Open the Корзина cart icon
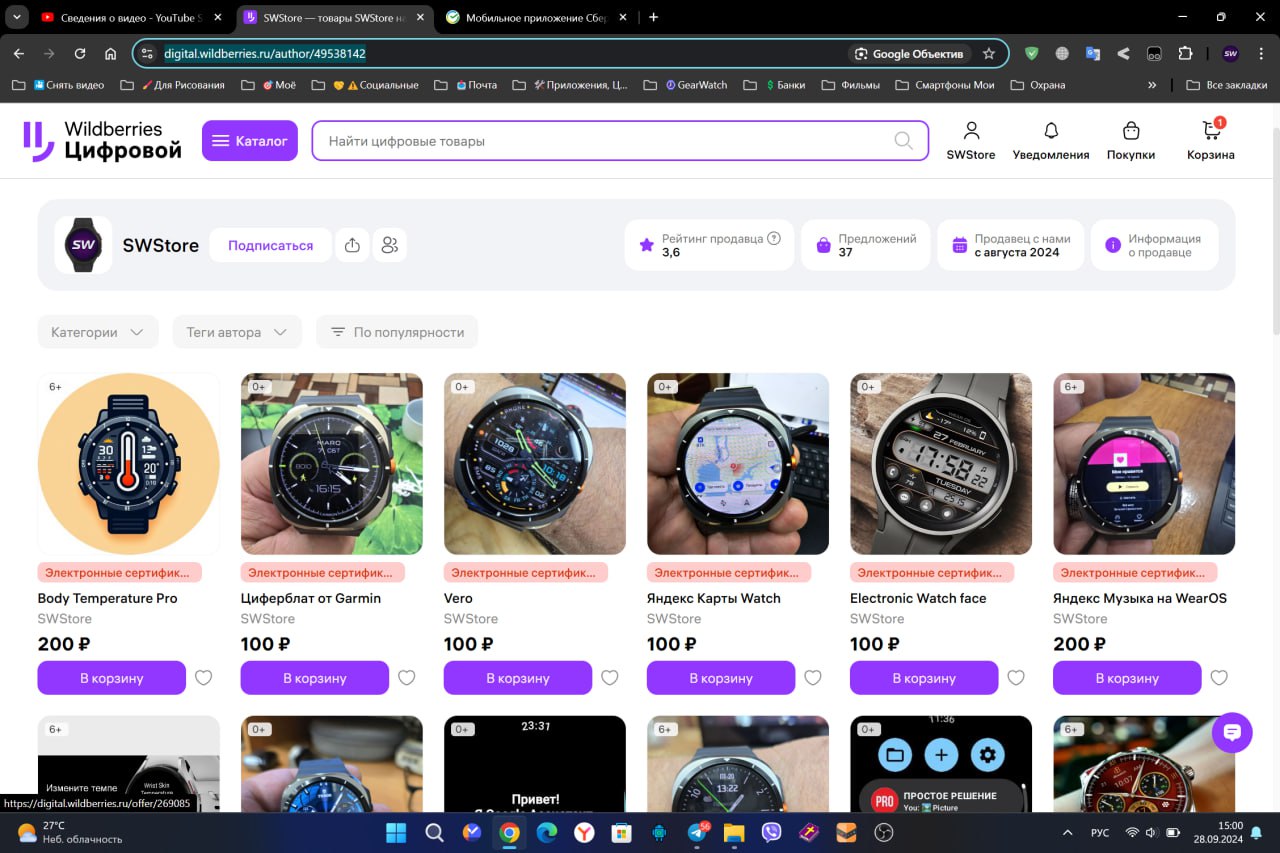Screen dimensions: 1280x853 [1211, 132]
